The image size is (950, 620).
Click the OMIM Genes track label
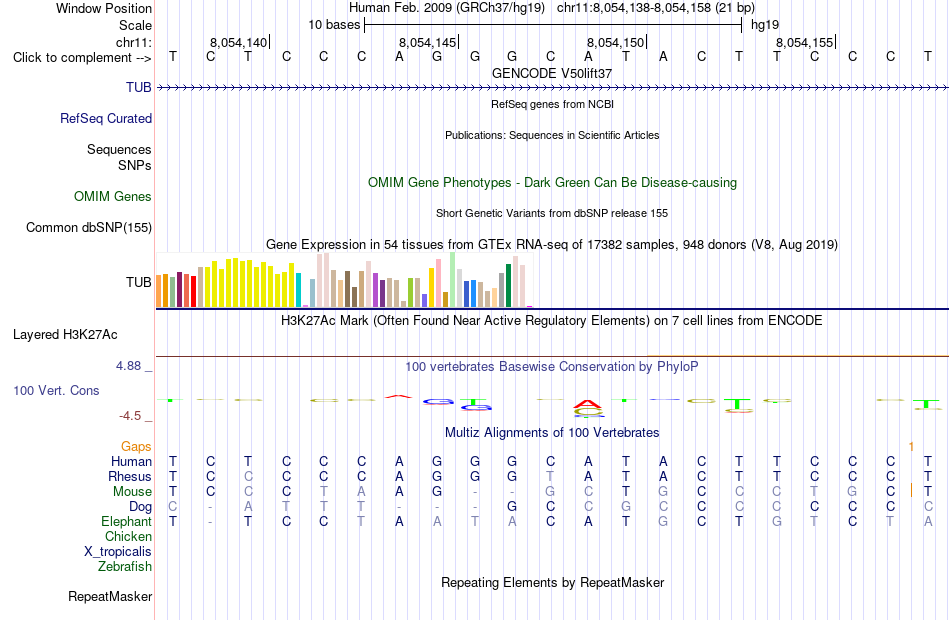coord(113,196)
